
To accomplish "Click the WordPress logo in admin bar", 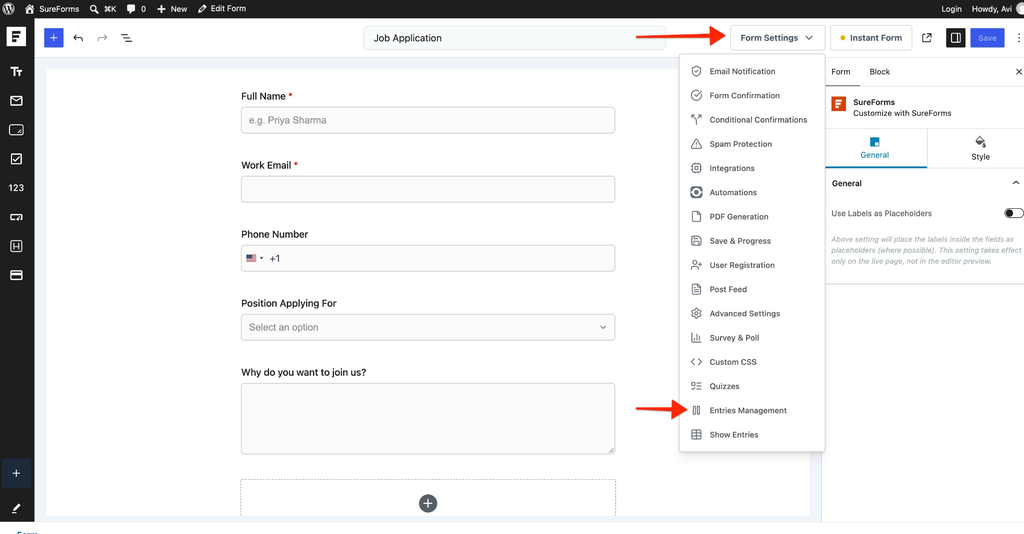I will click(8, 9).
